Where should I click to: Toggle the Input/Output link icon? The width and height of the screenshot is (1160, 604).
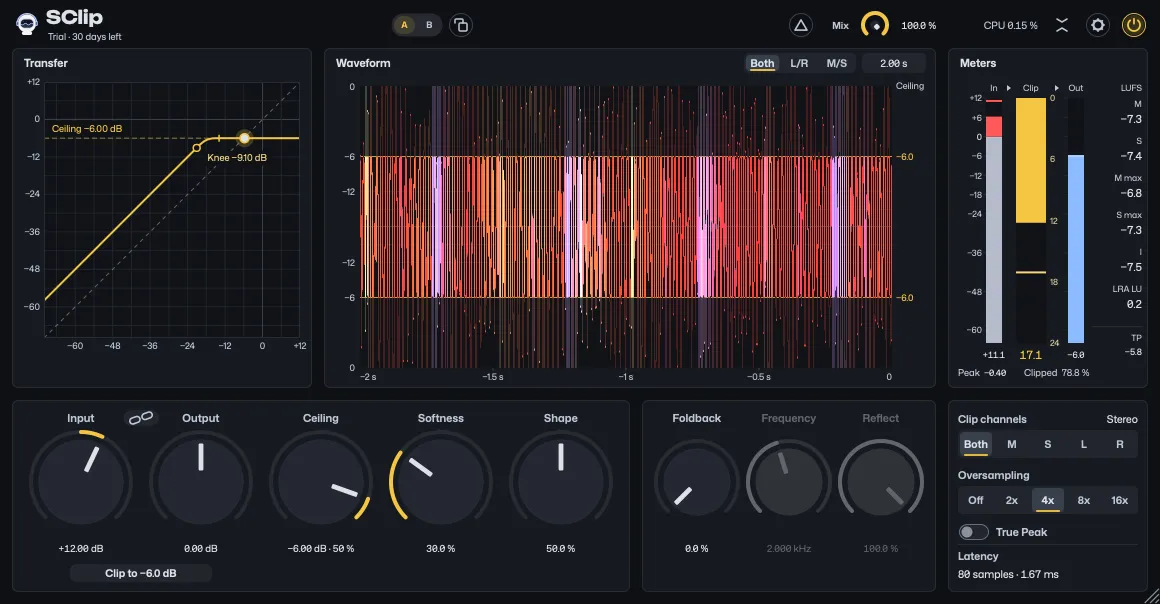[x=141, y=418]
